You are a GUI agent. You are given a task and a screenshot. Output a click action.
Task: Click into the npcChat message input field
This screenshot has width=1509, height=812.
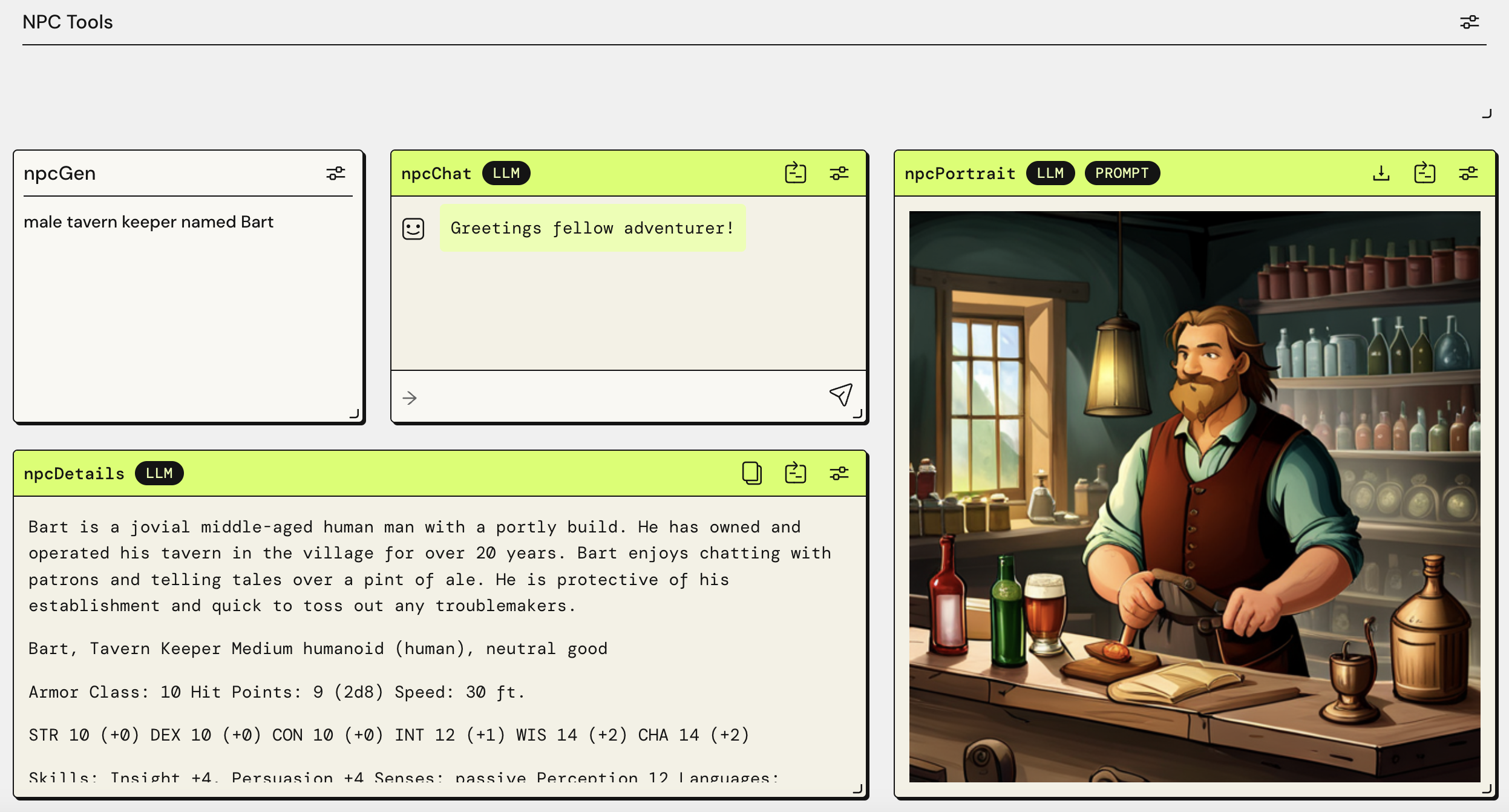[x=617, y=398]
